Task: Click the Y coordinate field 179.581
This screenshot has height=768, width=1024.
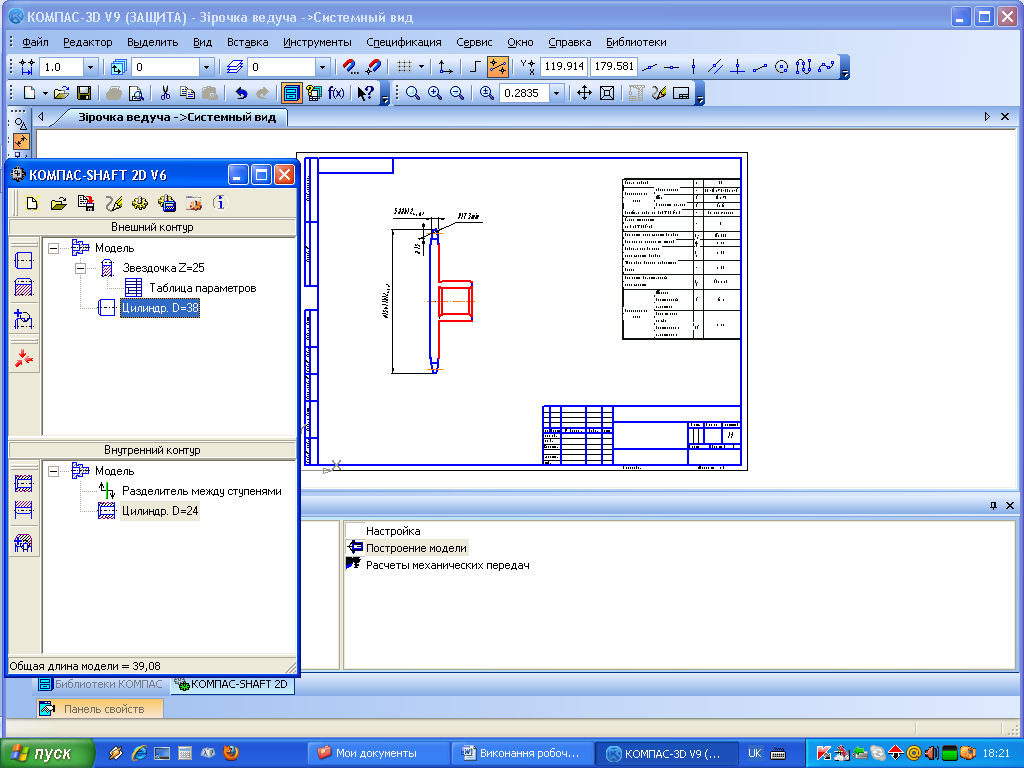Action: point(614,67)
